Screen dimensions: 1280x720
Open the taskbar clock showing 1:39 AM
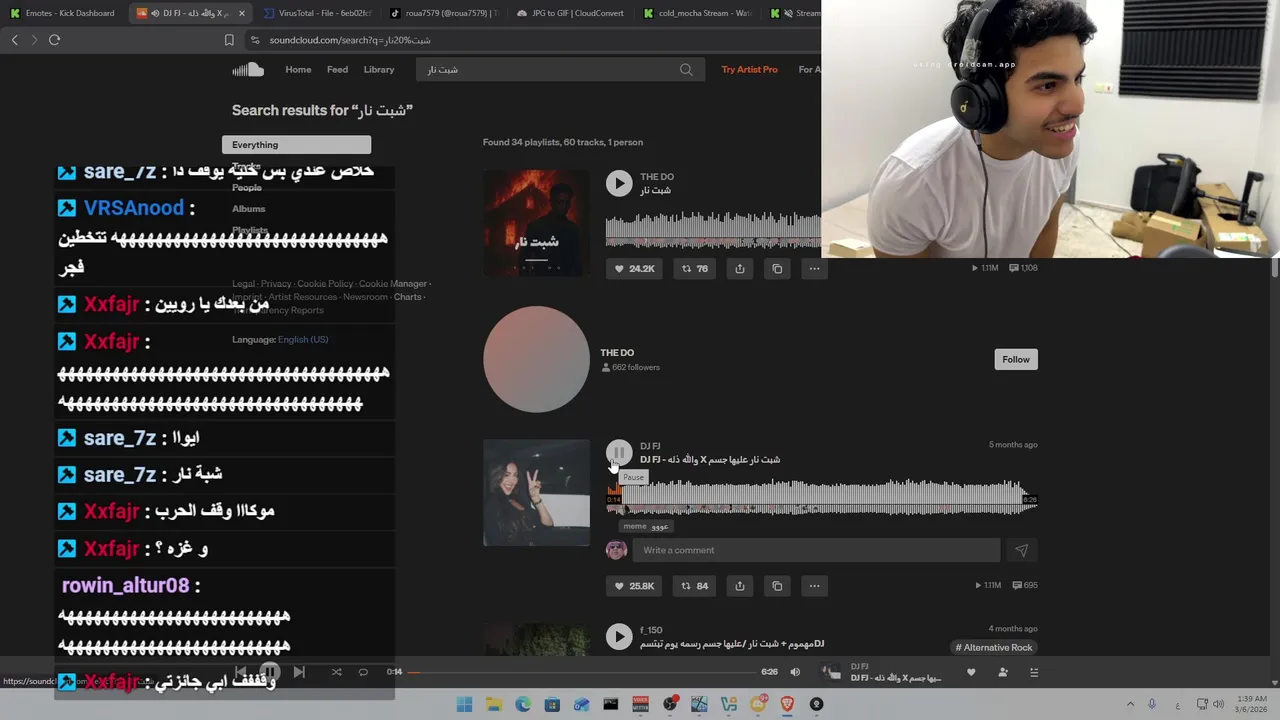point(1251,704)
